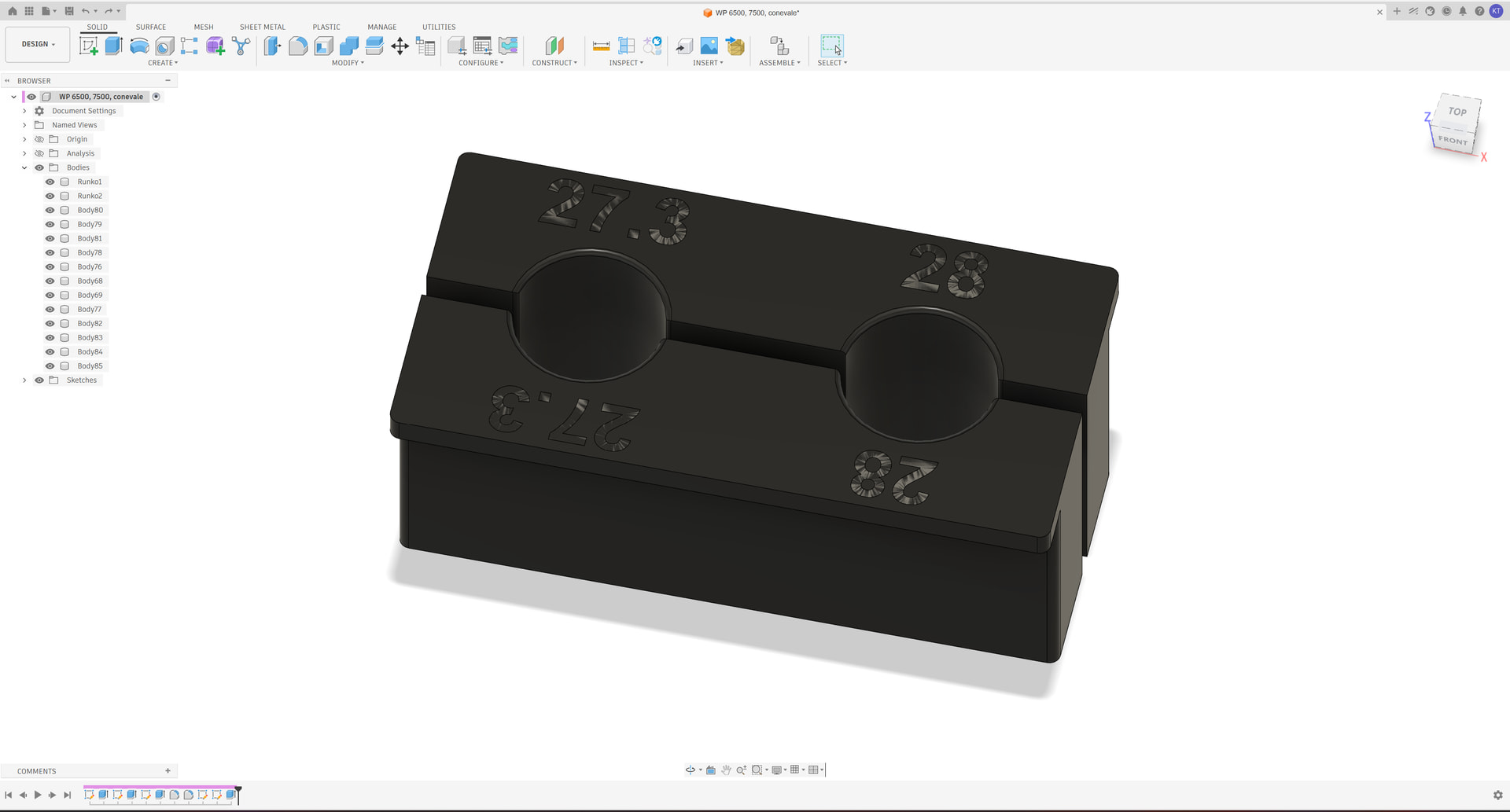Open the KT profile menu
This screenshot has width=1510, height=812.
[1496, 11]
